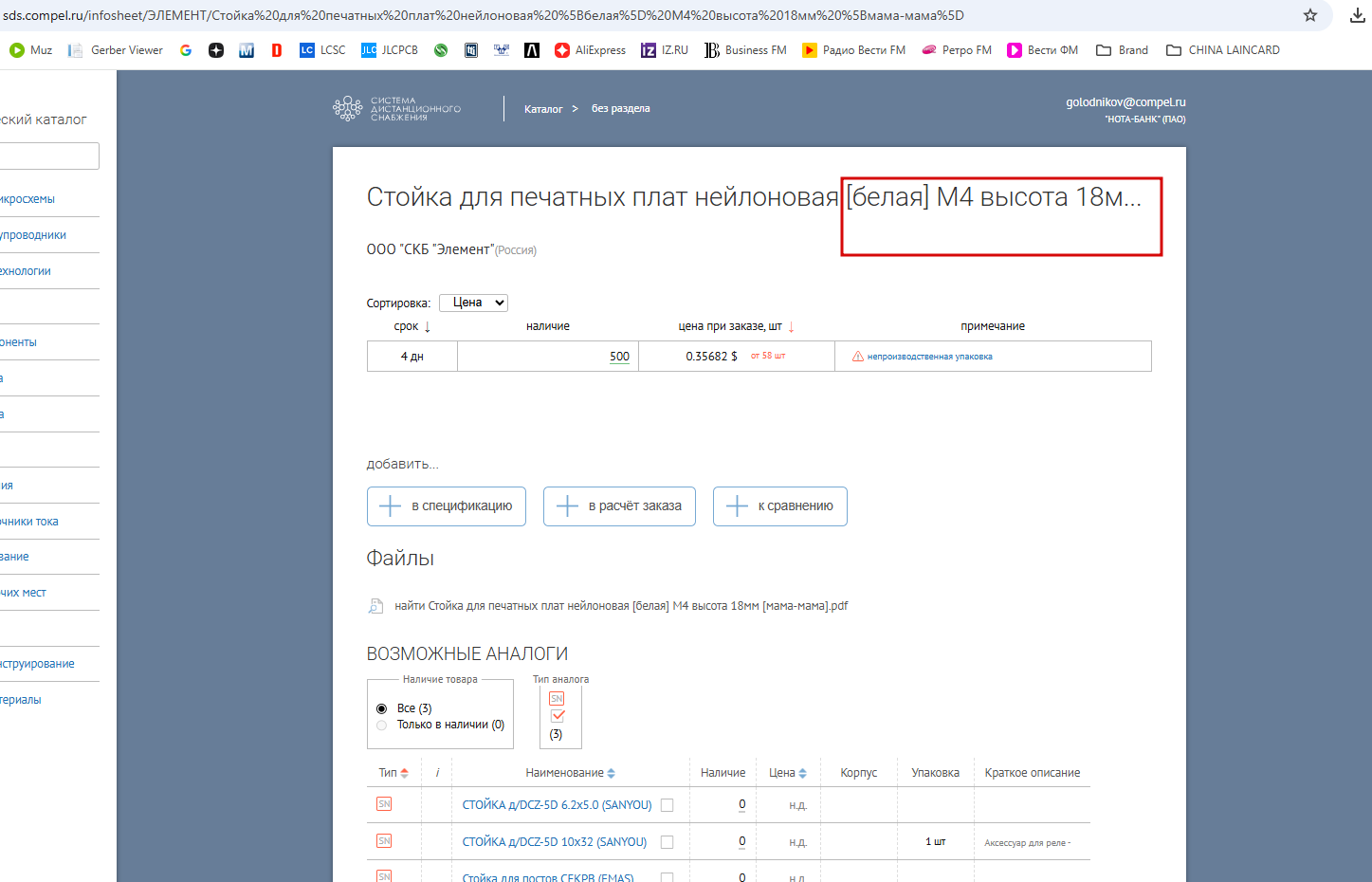Image resolution: width=1372 pixels, height=882 pixels.
Task: Click the browser address bar URL
Action: coord(484,15)
